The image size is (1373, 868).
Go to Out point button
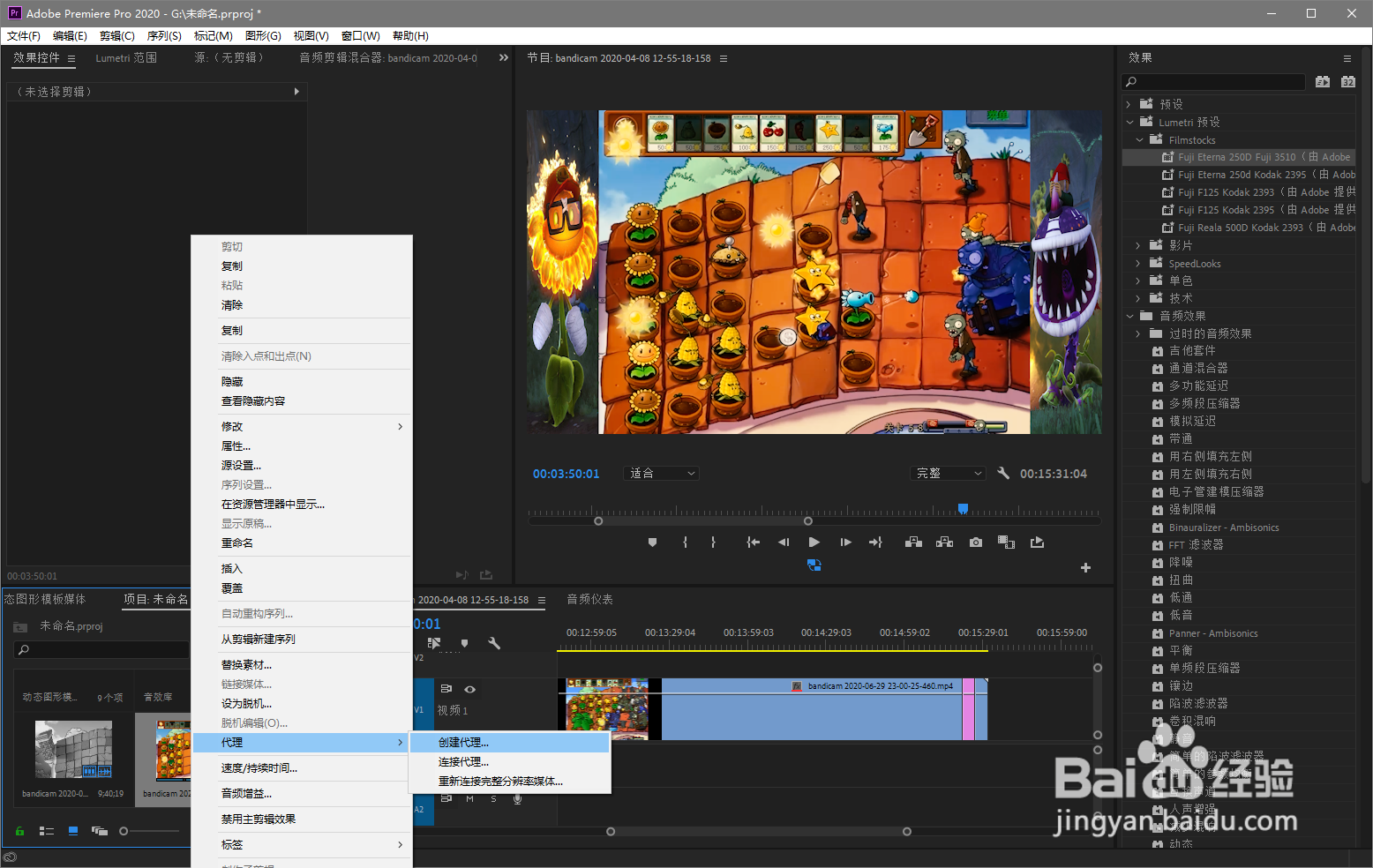pos(875,542)
